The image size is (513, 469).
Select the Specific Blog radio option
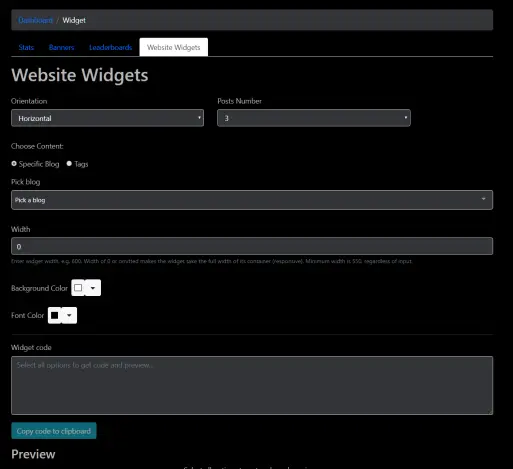coord(14,164)
